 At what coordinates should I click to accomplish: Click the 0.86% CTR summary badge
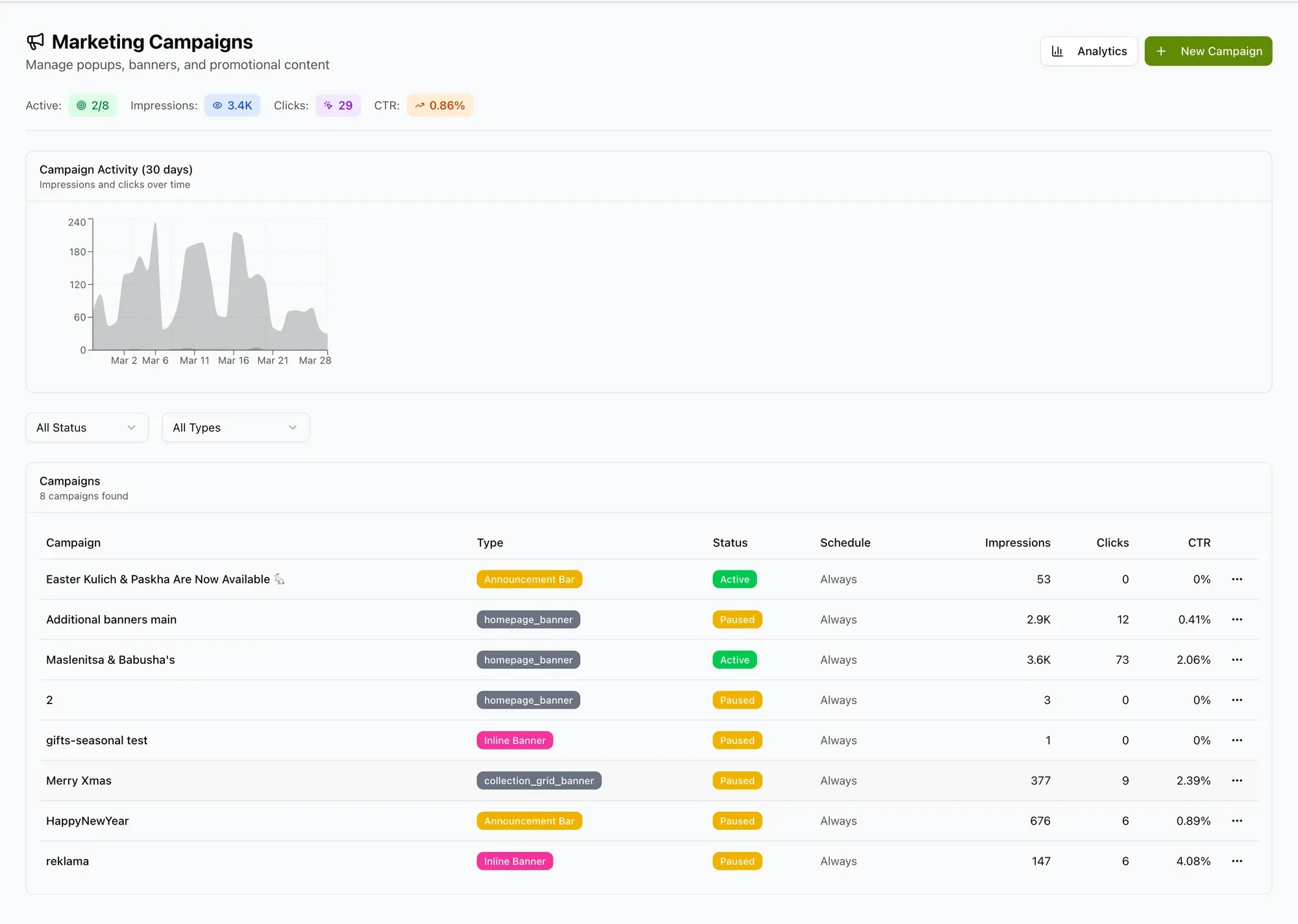(440, 105)
